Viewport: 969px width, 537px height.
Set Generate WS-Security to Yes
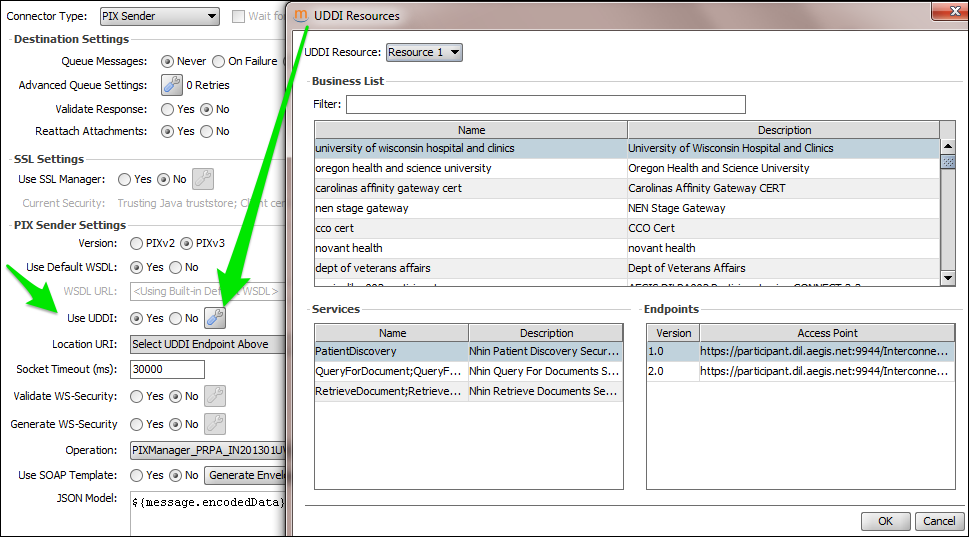137,425
